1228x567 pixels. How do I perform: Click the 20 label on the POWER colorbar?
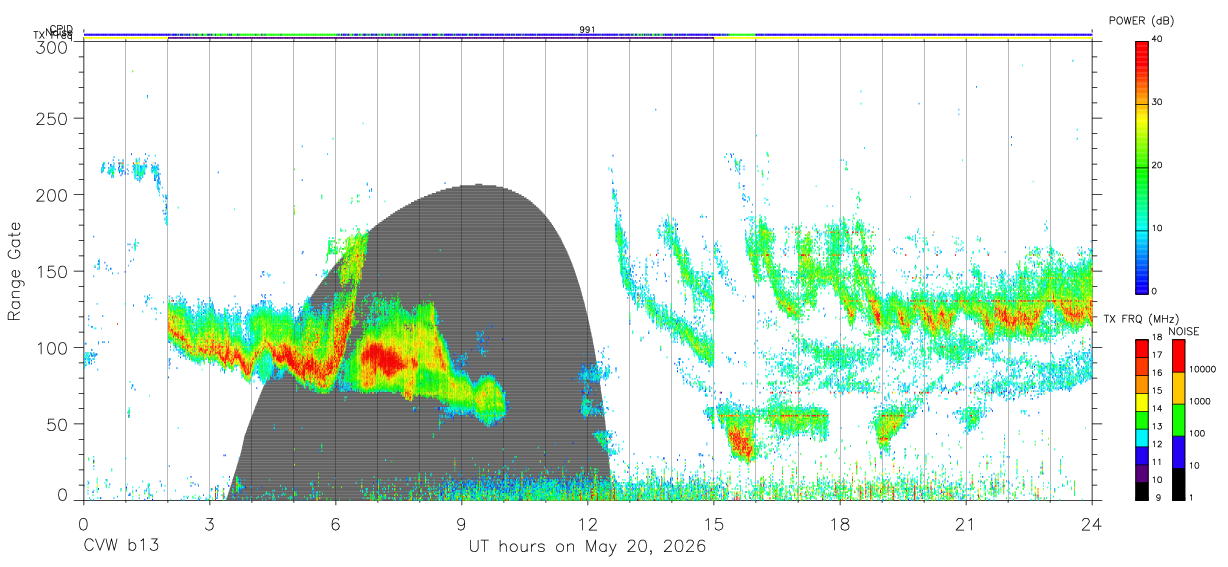click(x=1156, y=166)
